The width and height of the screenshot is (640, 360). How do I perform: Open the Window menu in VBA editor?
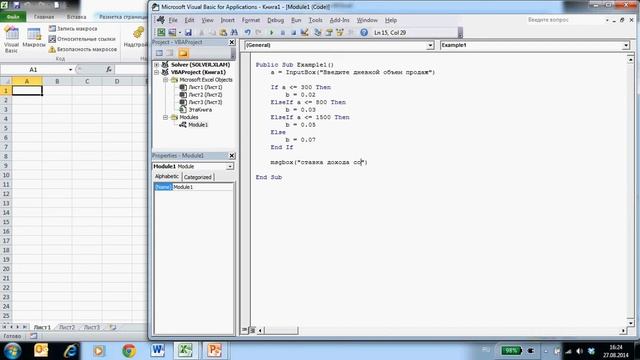pos(367,20)
